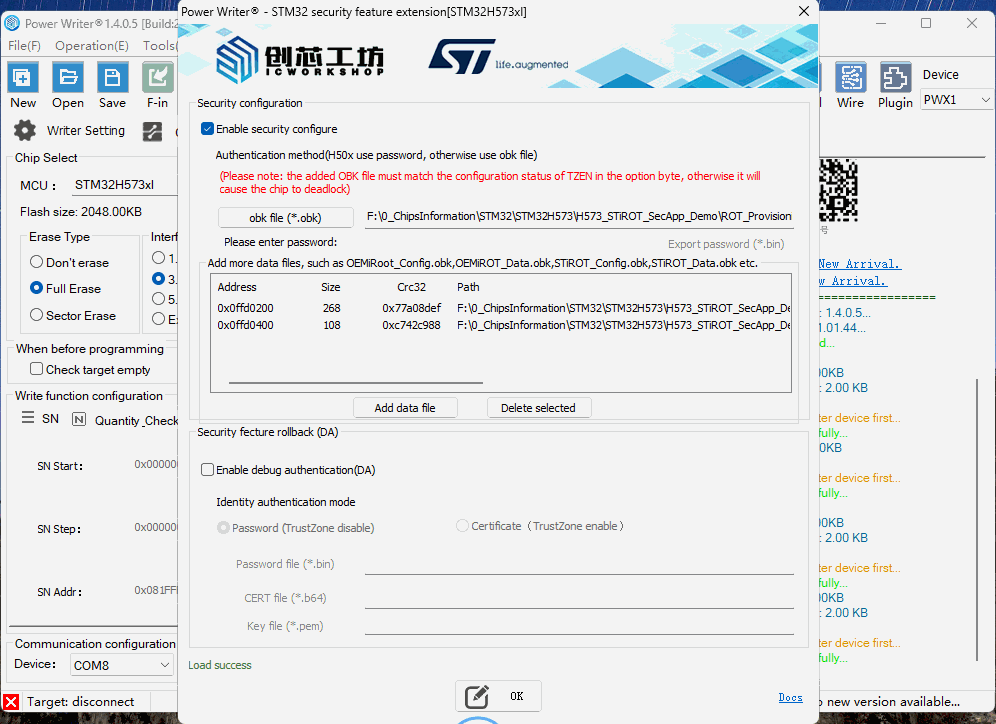Click the Wire toolbar icon
This screenshot has height=724, width=996.
pyautogui.click(x=850, y=78)
